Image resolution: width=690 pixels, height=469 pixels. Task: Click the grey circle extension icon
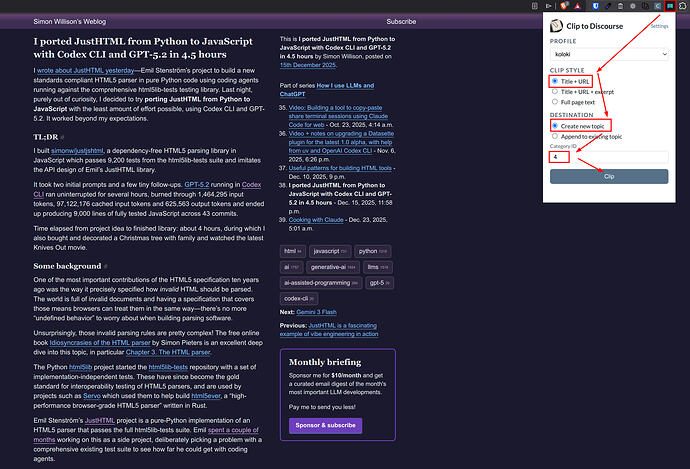click(x=633, y=6)
